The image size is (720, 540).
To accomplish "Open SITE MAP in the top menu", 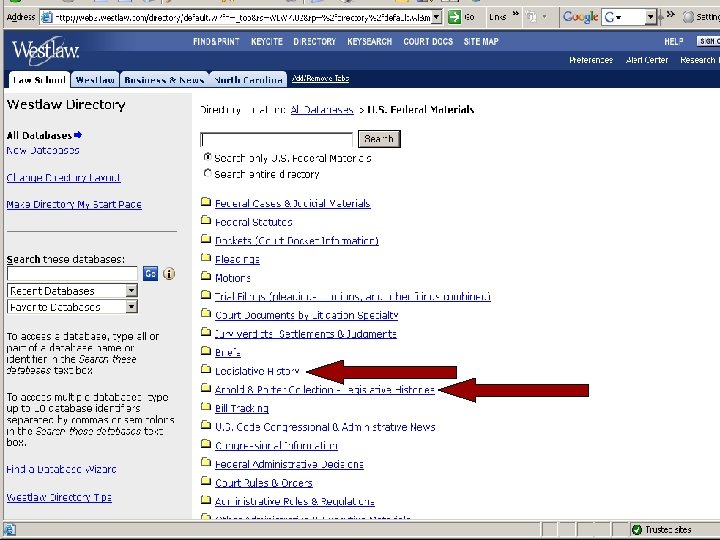I will (x=481, y=42).
